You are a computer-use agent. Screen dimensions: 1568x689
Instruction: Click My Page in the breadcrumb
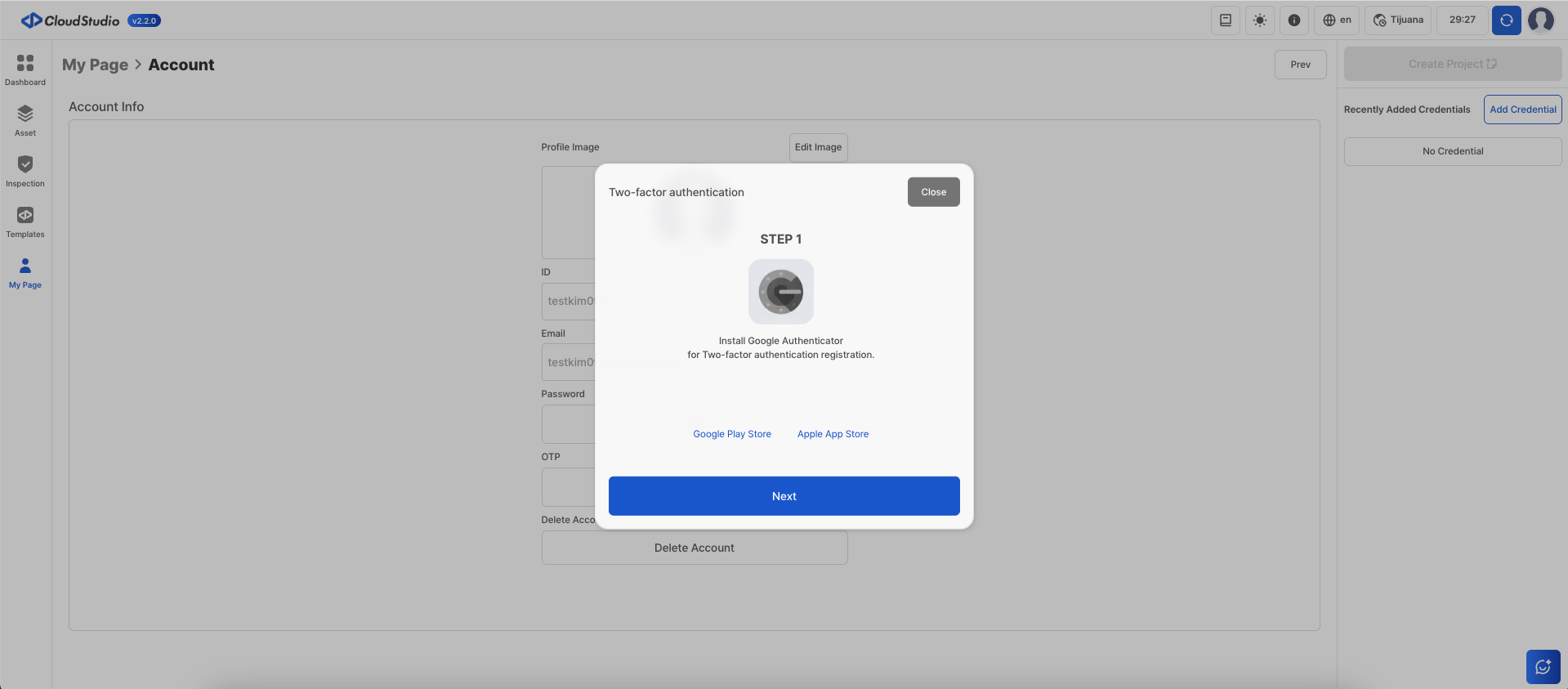coord(95,65)
